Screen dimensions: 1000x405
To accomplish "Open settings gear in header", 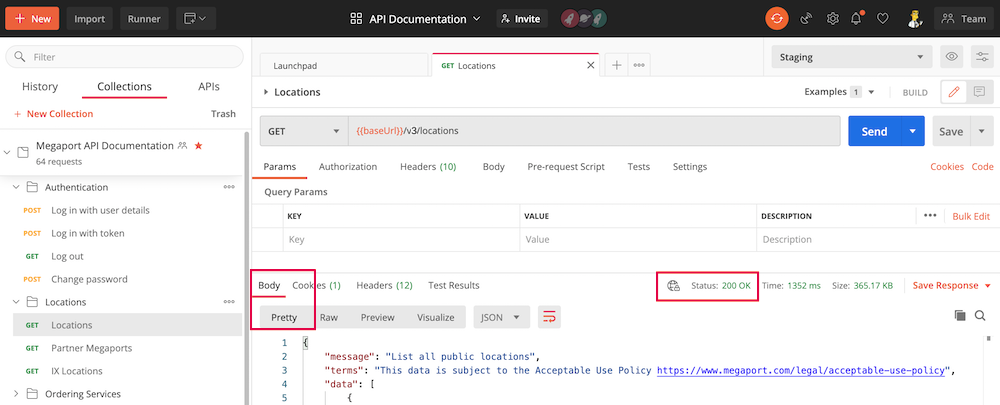I will (x=832, y=18).
